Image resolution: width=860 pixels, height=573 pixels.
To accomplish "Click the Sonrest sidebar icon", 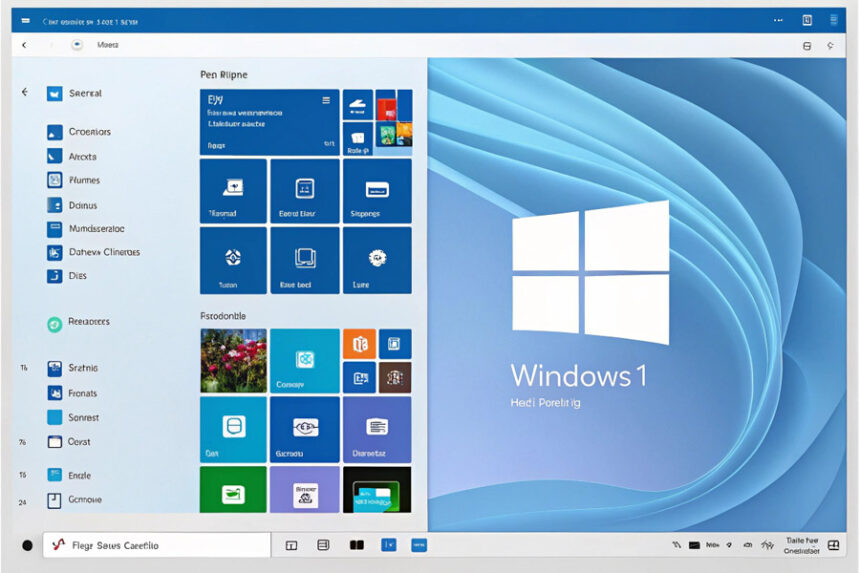I will pos(54,417).
